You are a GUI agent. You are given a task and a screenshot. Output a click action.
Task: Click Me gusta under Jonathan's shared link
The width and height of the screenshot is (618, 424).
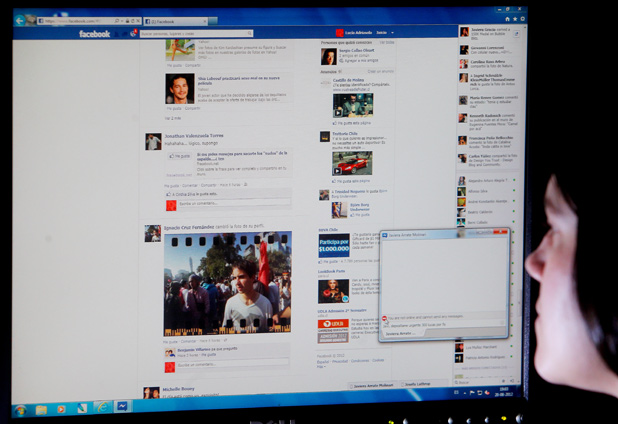coord(174,185)
